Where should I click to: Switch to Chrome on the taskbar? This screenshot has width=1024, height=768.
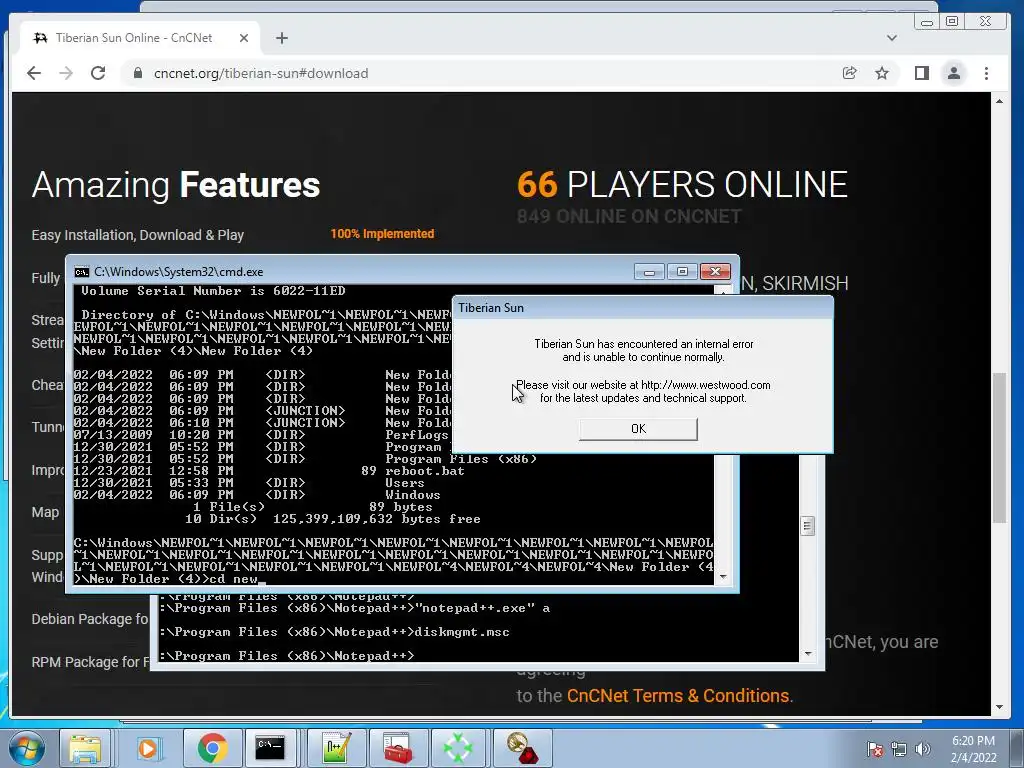pyautogui.click(x=211, y=748)
